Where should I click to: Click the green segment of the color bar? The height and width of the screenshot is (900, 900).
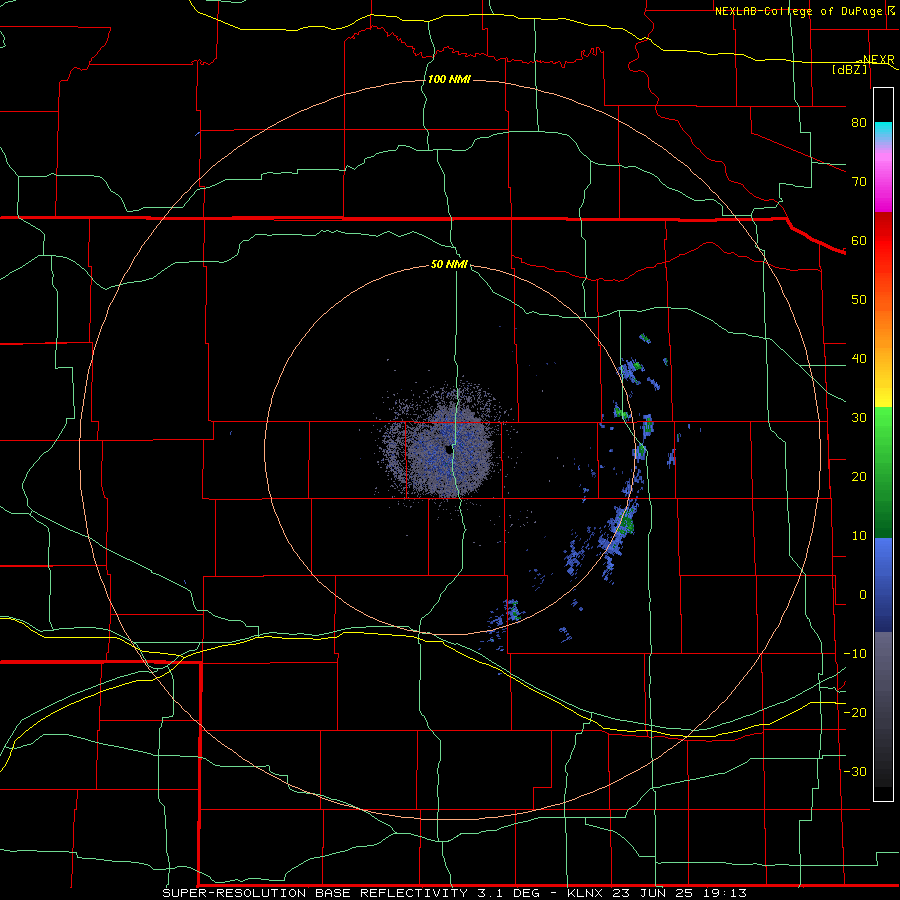[883, 472]
